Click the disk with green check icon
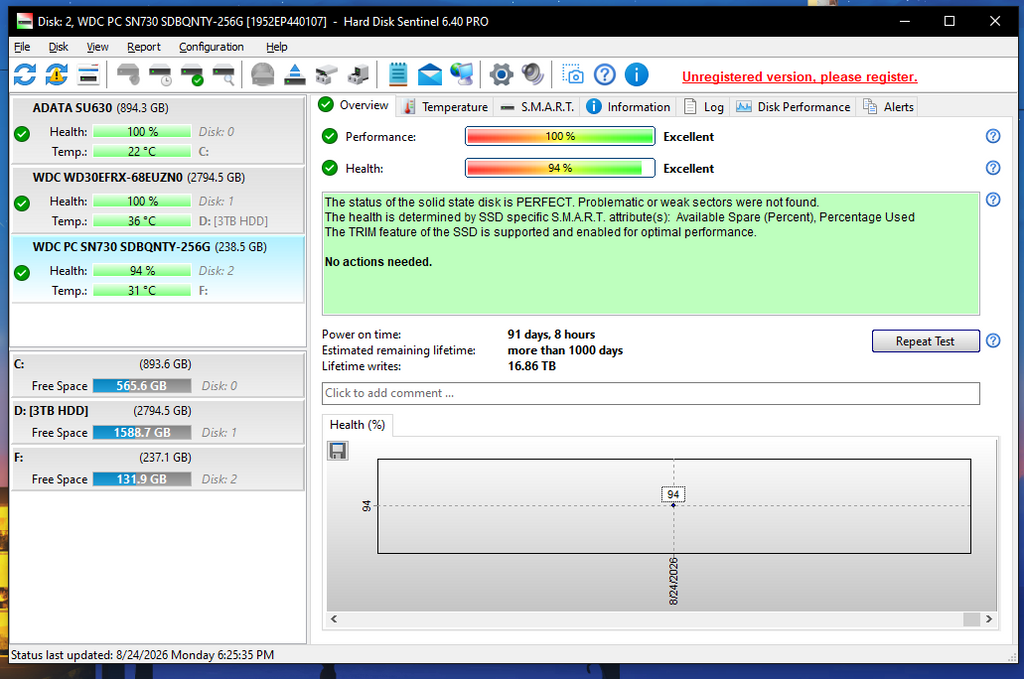 (192, 74)
